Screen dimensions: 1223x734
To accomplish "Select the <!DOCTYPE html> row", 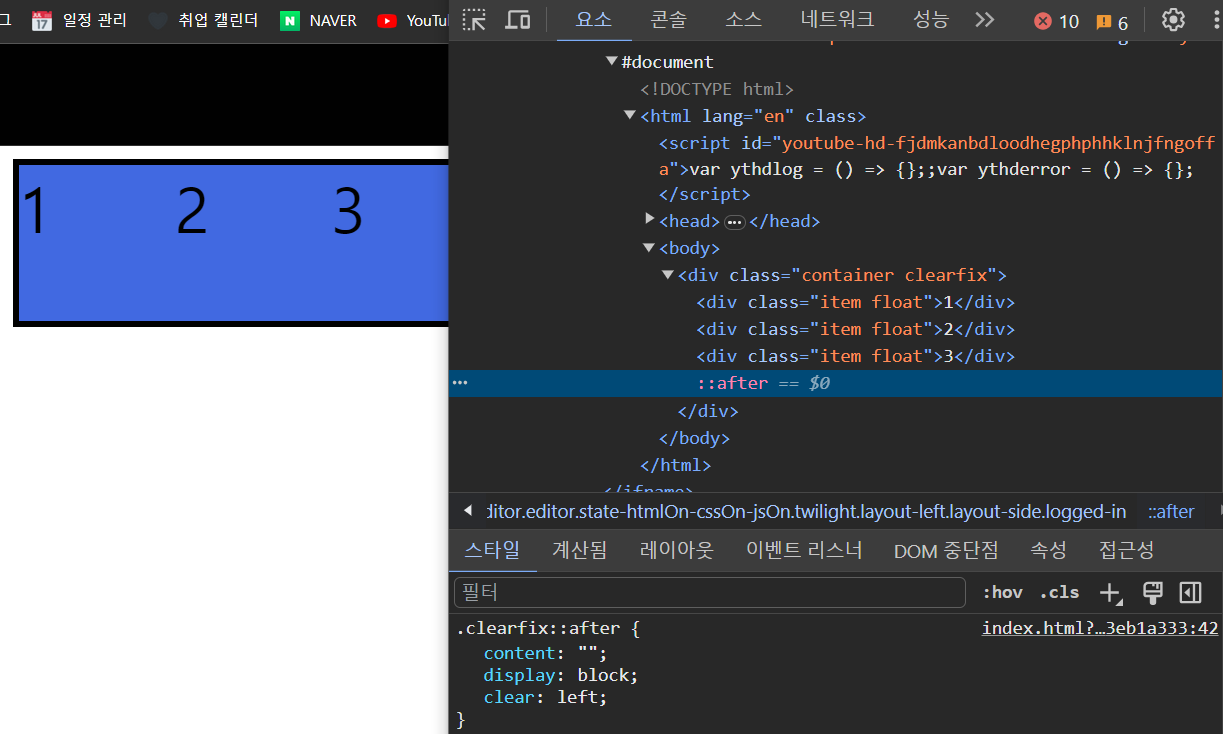I will tap(717, 89).
